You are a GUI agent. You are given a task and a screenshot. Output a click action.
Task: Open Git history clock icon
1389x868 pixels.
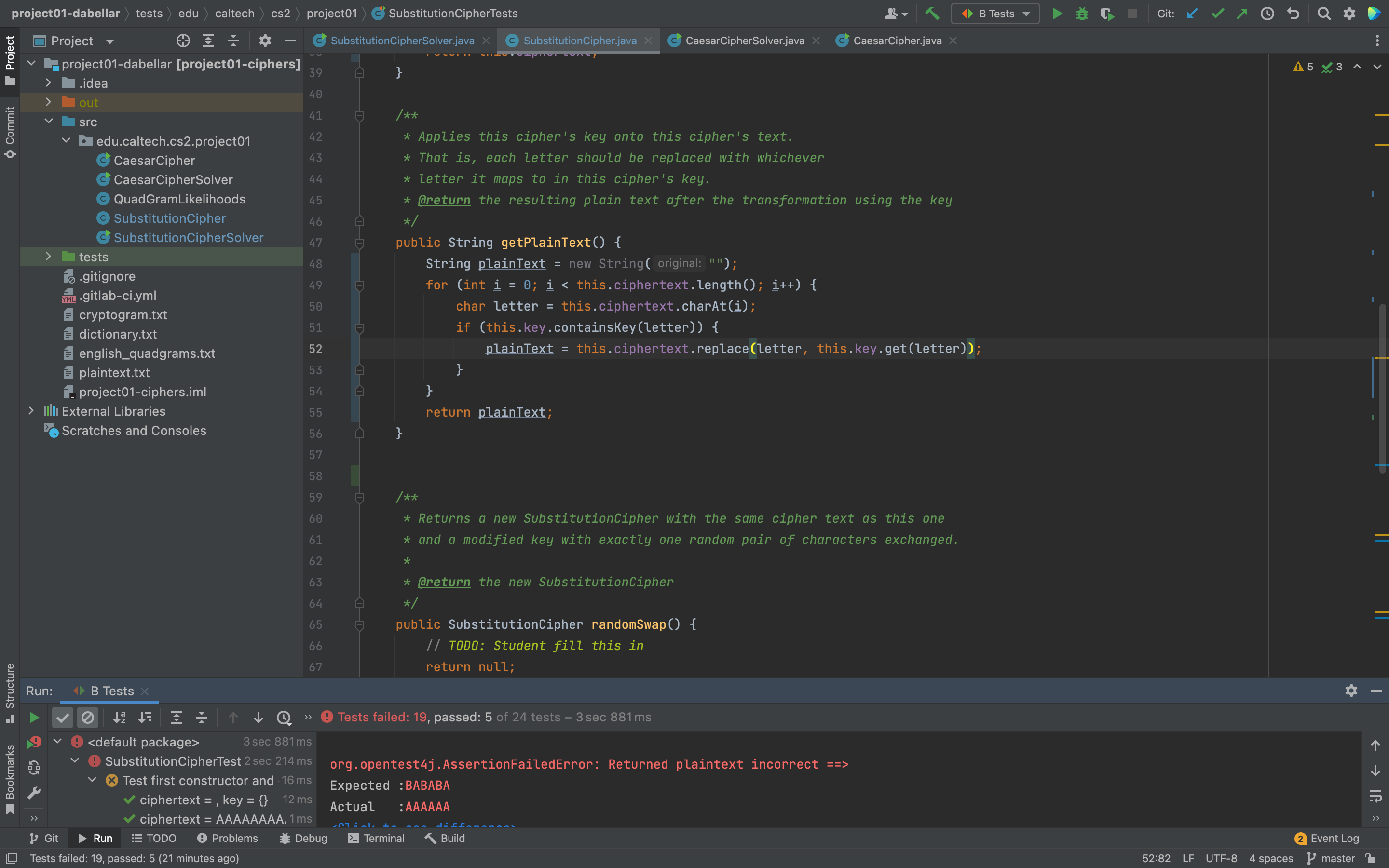pos(1267,13)
